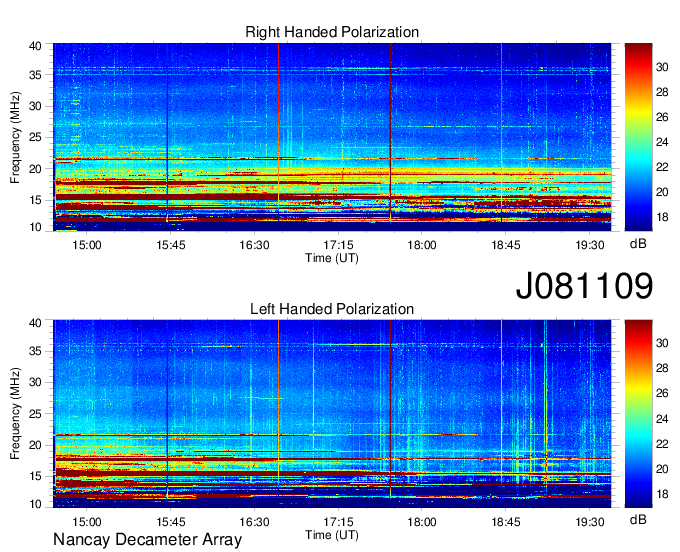Viewport: 680px width, 552px height.
Task: Click 18 dB label on Right Handed colorbar
Action: (x=662, y=217)
